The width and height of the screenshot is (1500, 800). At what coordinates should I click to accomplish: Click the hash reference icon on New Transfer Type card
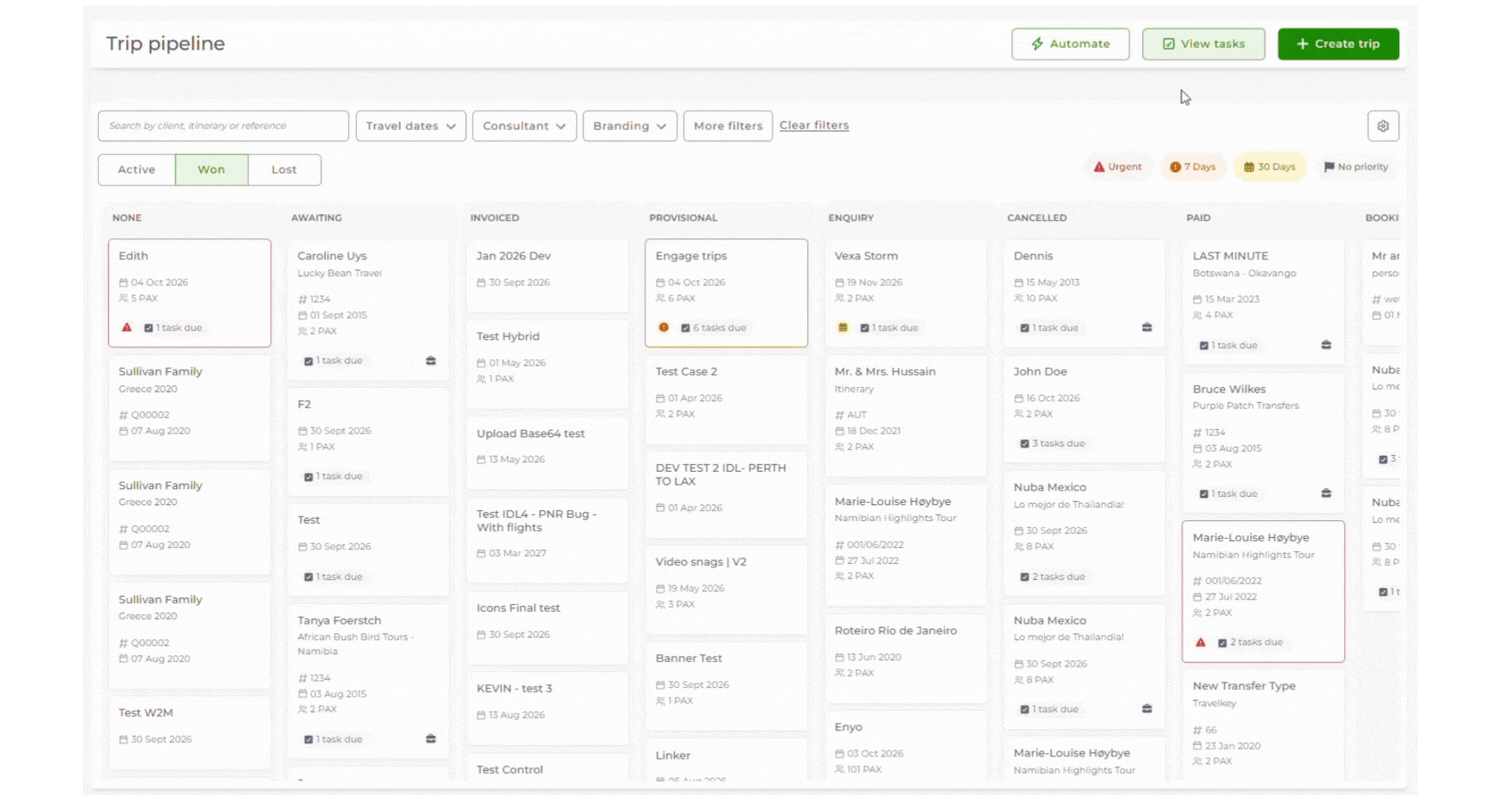tap(1198, 730)
